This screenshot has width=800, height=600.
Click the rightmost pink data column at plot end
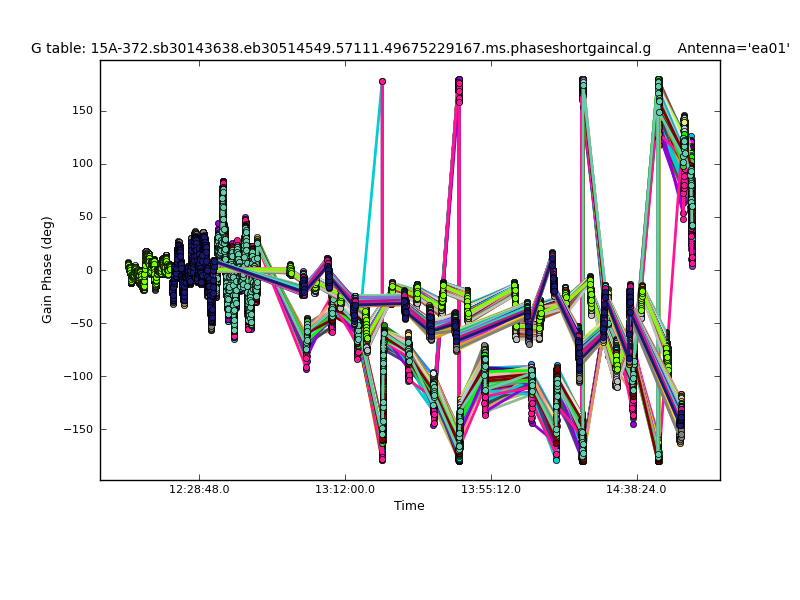tap(691, 200)
